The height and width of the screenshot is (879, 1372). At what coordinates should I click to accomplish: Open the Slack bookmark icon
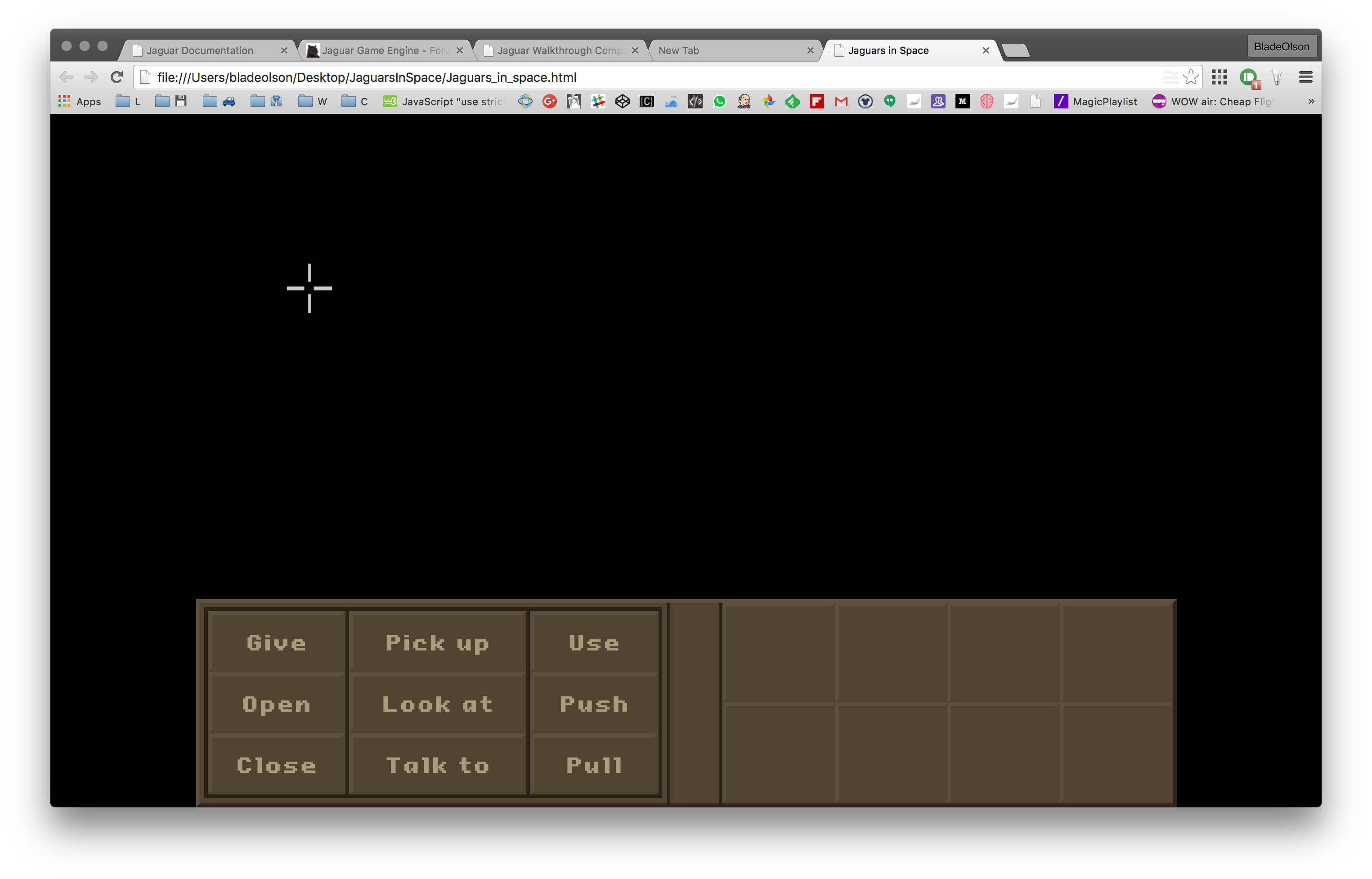598,102
